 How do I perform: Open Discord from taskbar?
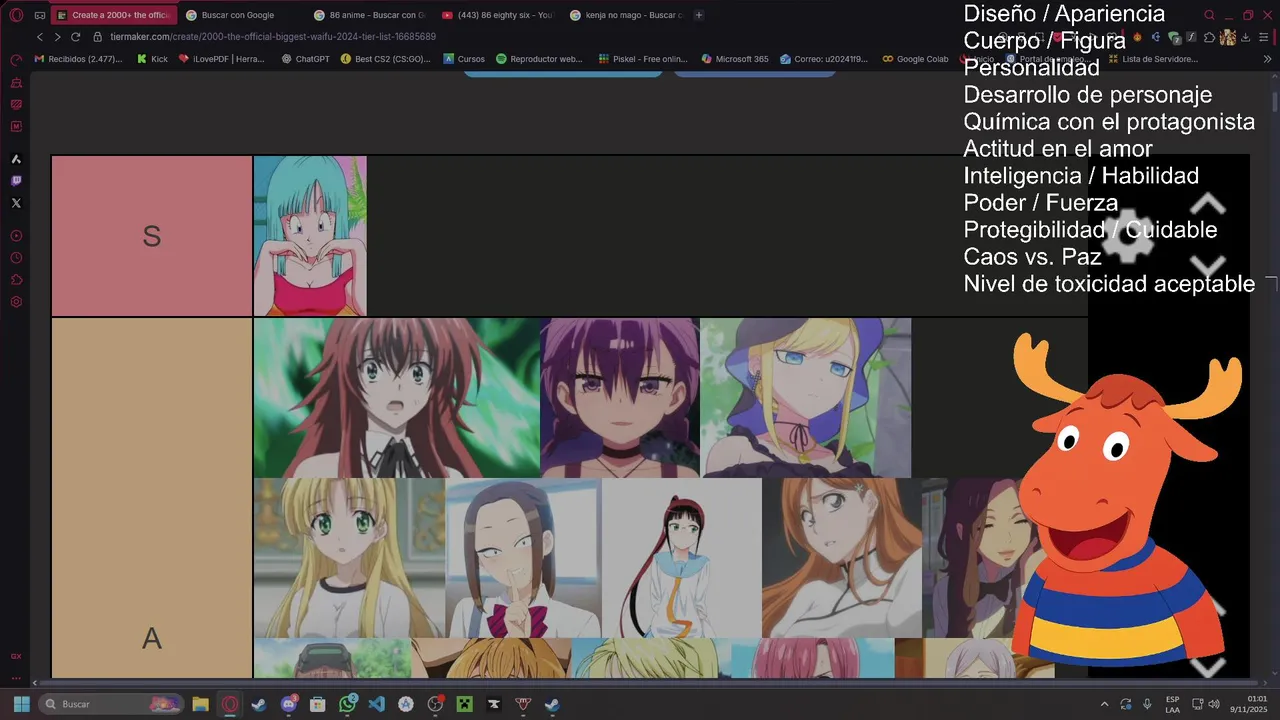(288, 704)
